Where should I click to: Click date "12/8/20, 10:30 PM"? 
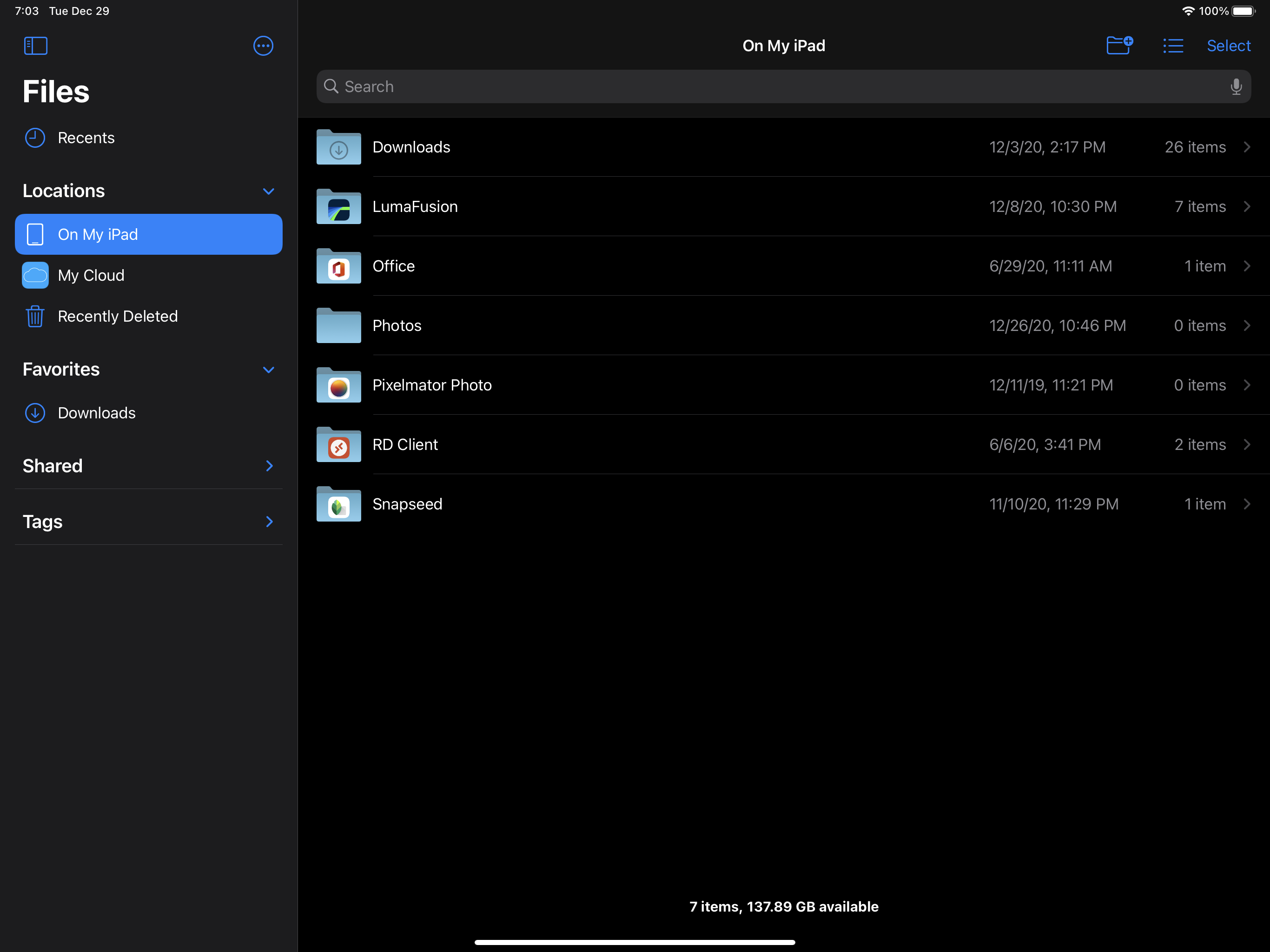1053,207
